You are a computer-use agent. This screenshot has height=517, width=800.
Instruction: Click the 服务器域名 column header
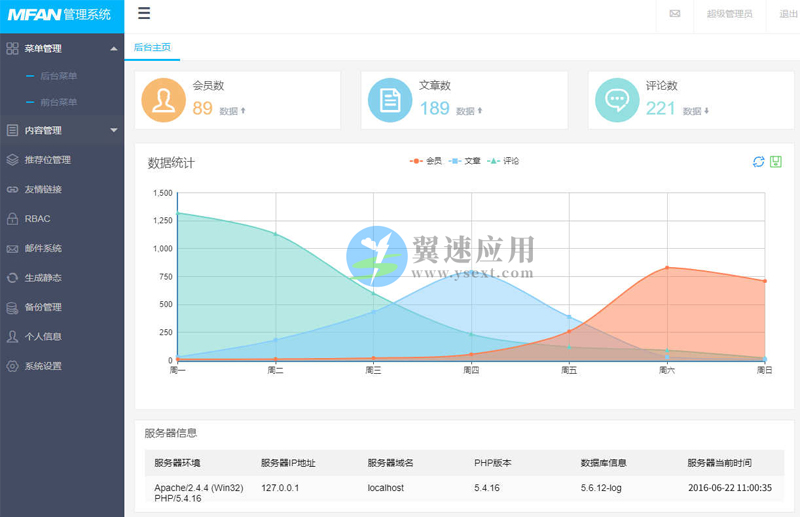click(x=390, y=463)
